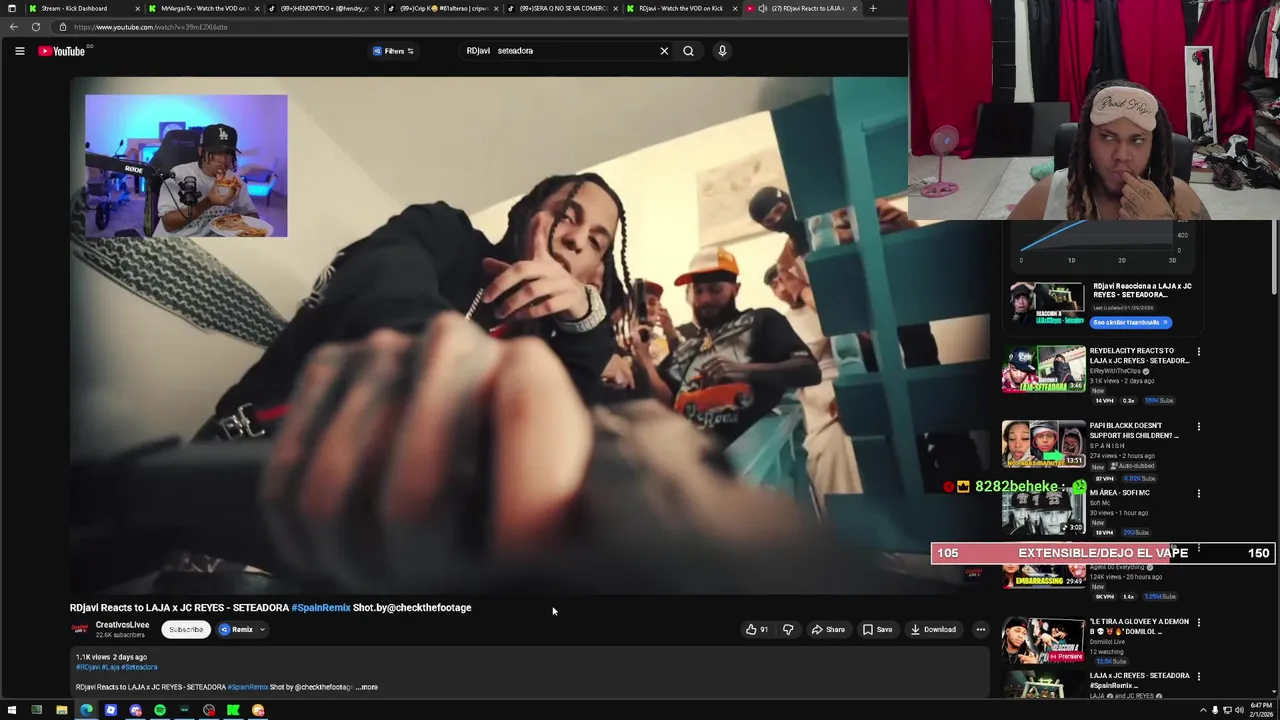This screenshot has height=720, width=1280.
Task: Open File Explorer from the taskbar
Action: [x=61, y=710]
